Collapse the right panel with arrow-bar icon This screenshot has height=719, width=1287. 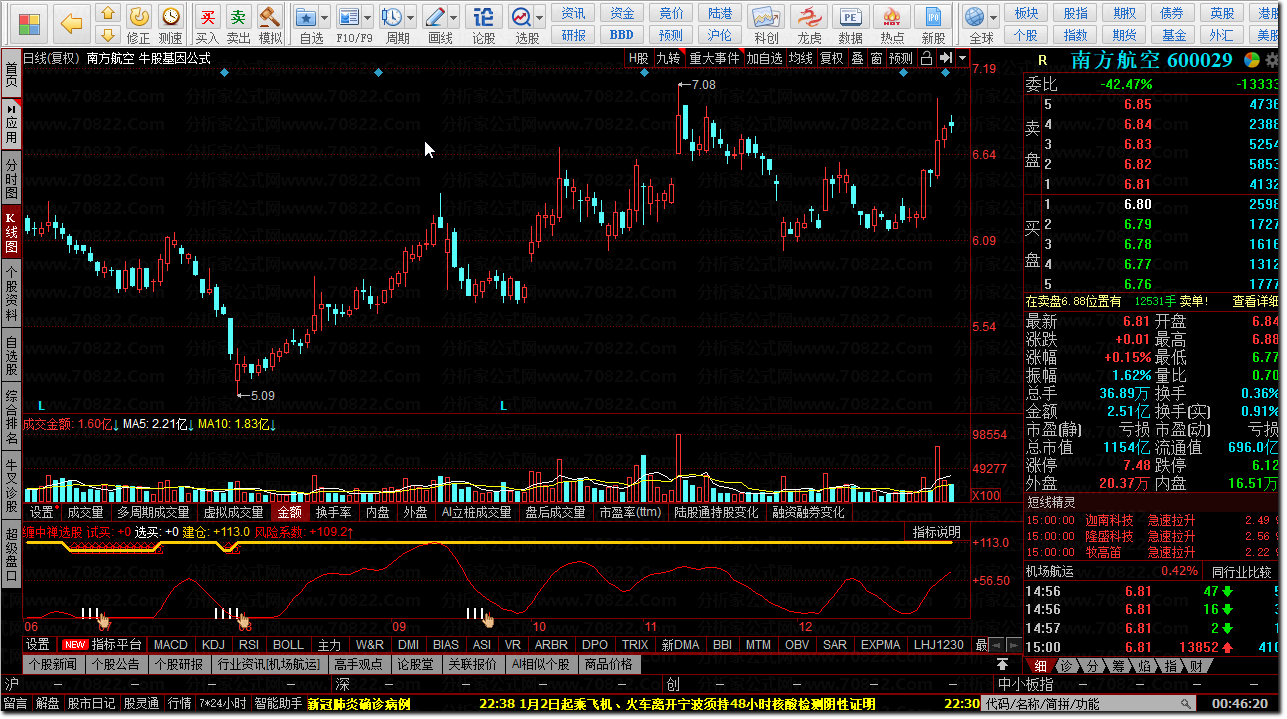click(945, 58)
